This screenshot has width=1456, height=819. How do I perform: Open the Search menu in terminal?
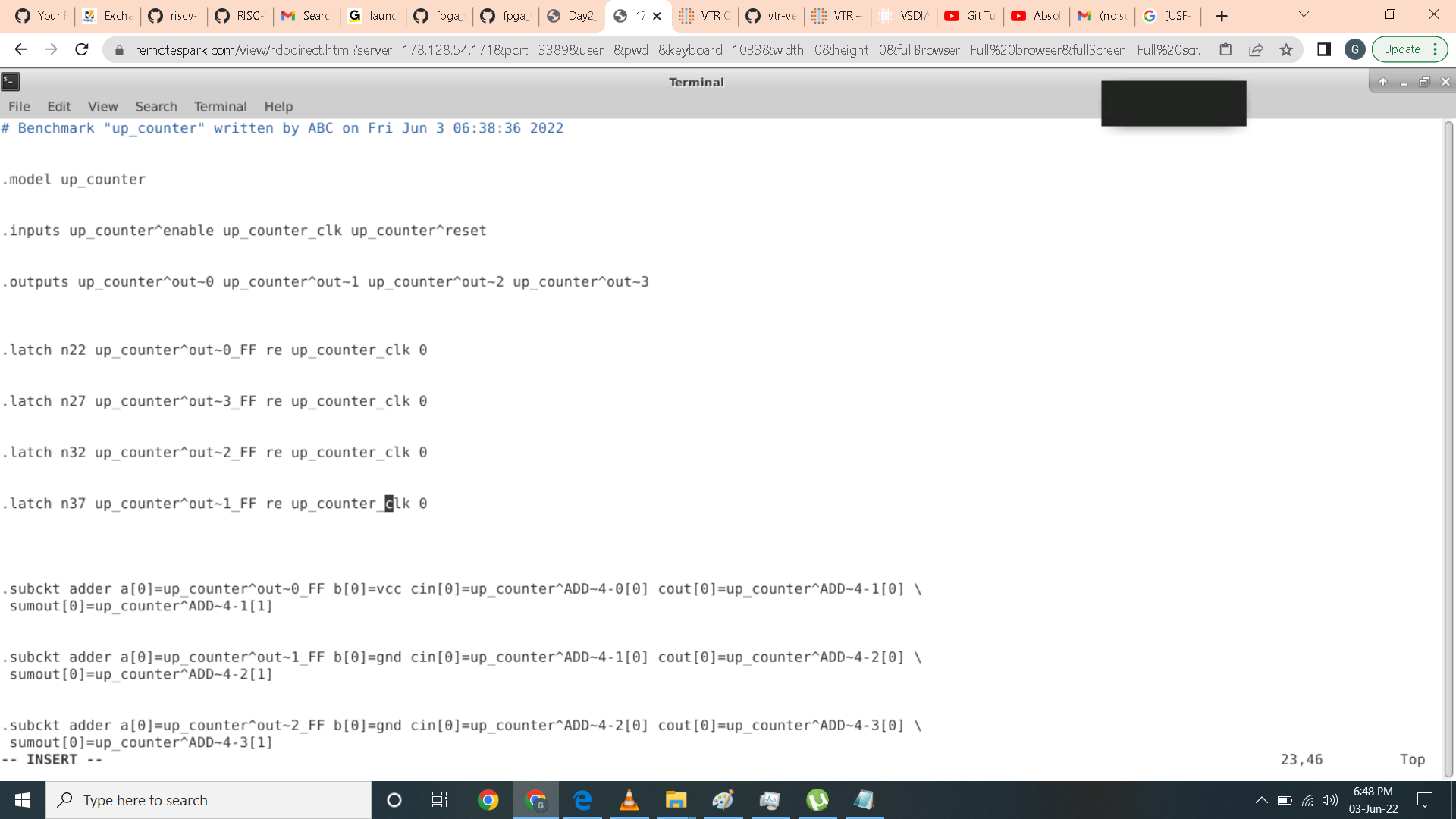156,106
